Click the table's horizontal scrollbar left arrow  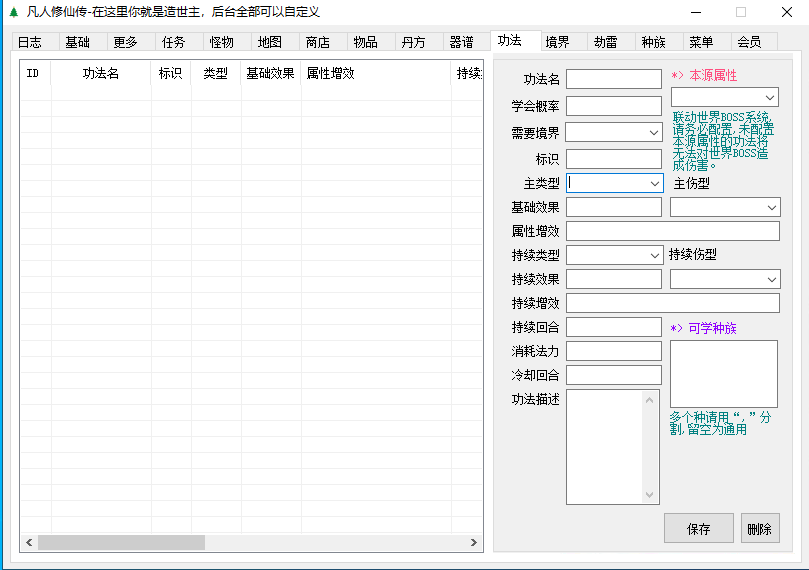coord(29,542)
